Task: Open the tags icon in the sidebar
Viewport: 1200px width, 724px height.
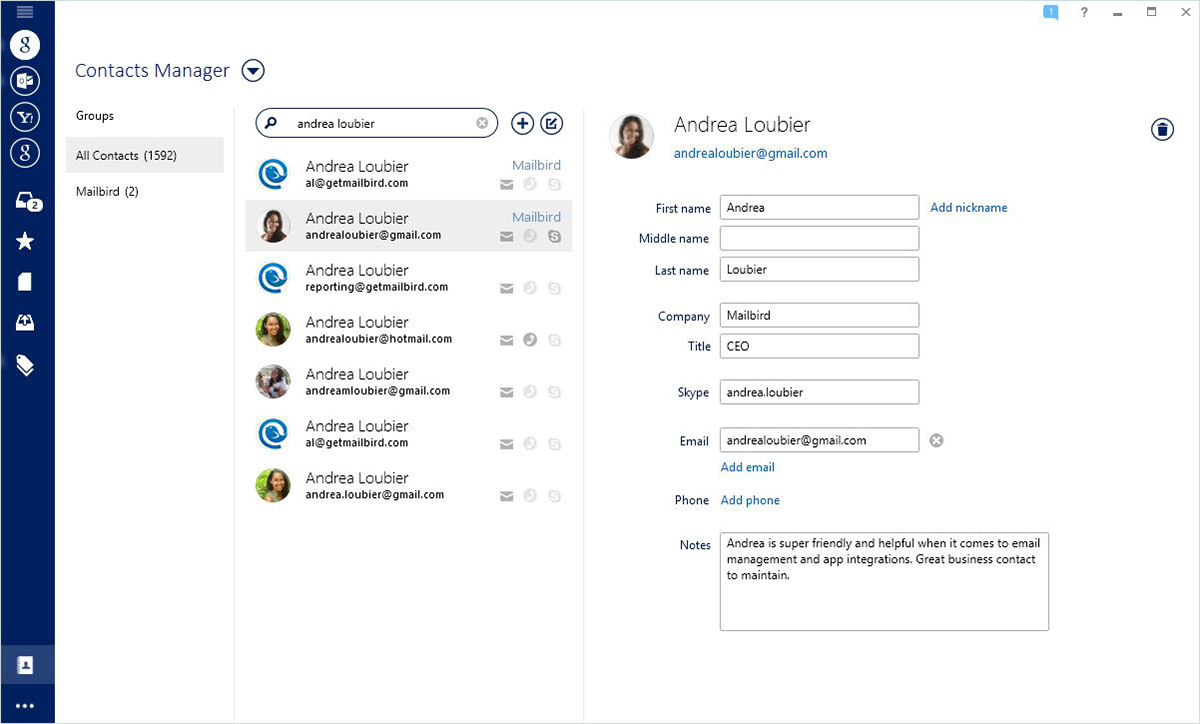Action: point(25,365)
